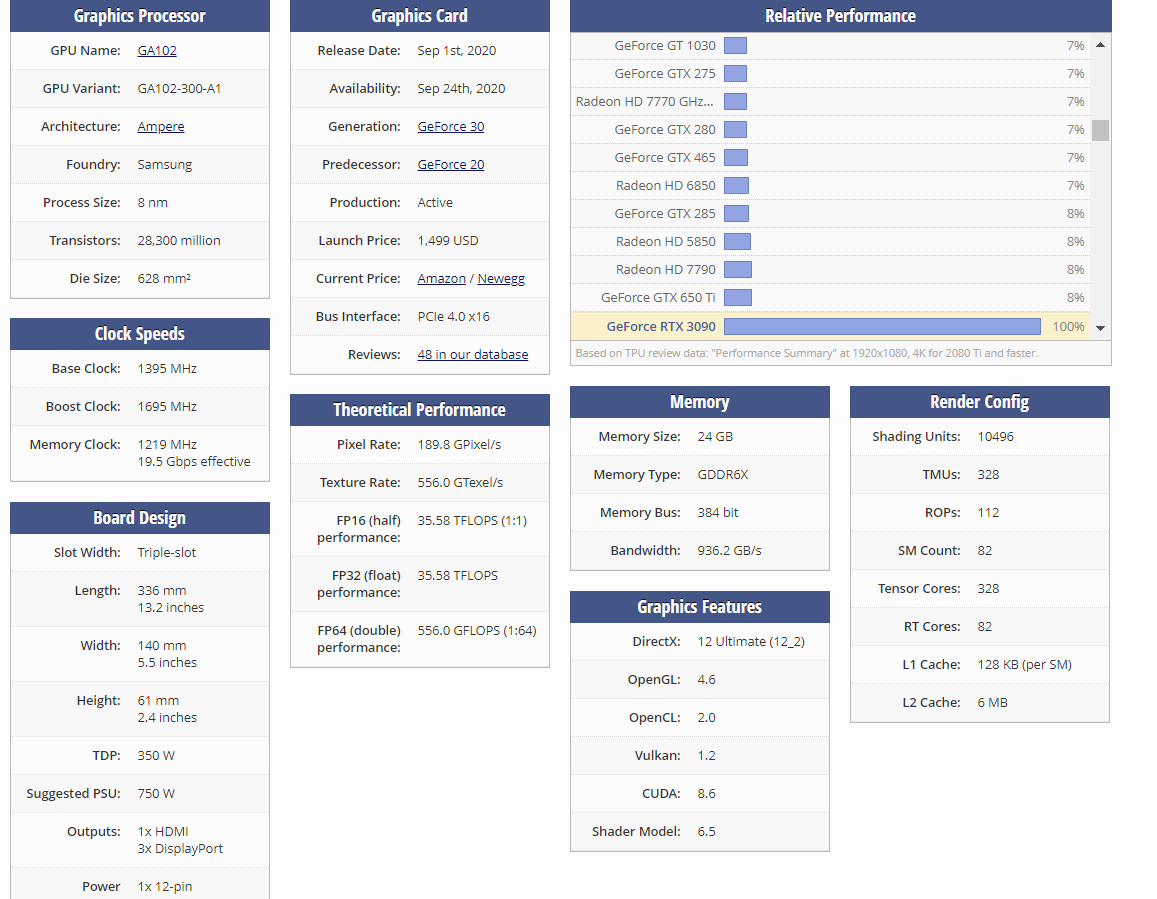1157x899 pixels.
Task: Select the GeForce GTX 285 row label
Action: [665, 213]
